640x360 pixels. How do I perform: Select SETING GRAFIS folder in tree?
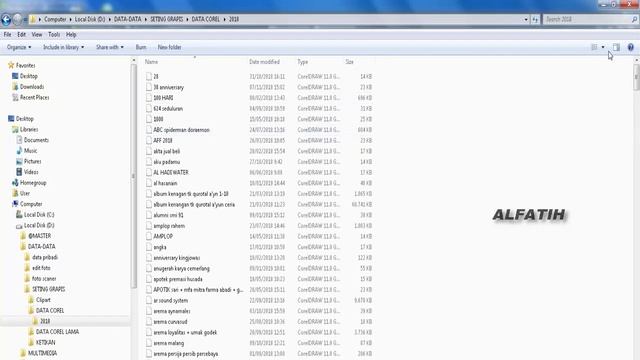48,289
